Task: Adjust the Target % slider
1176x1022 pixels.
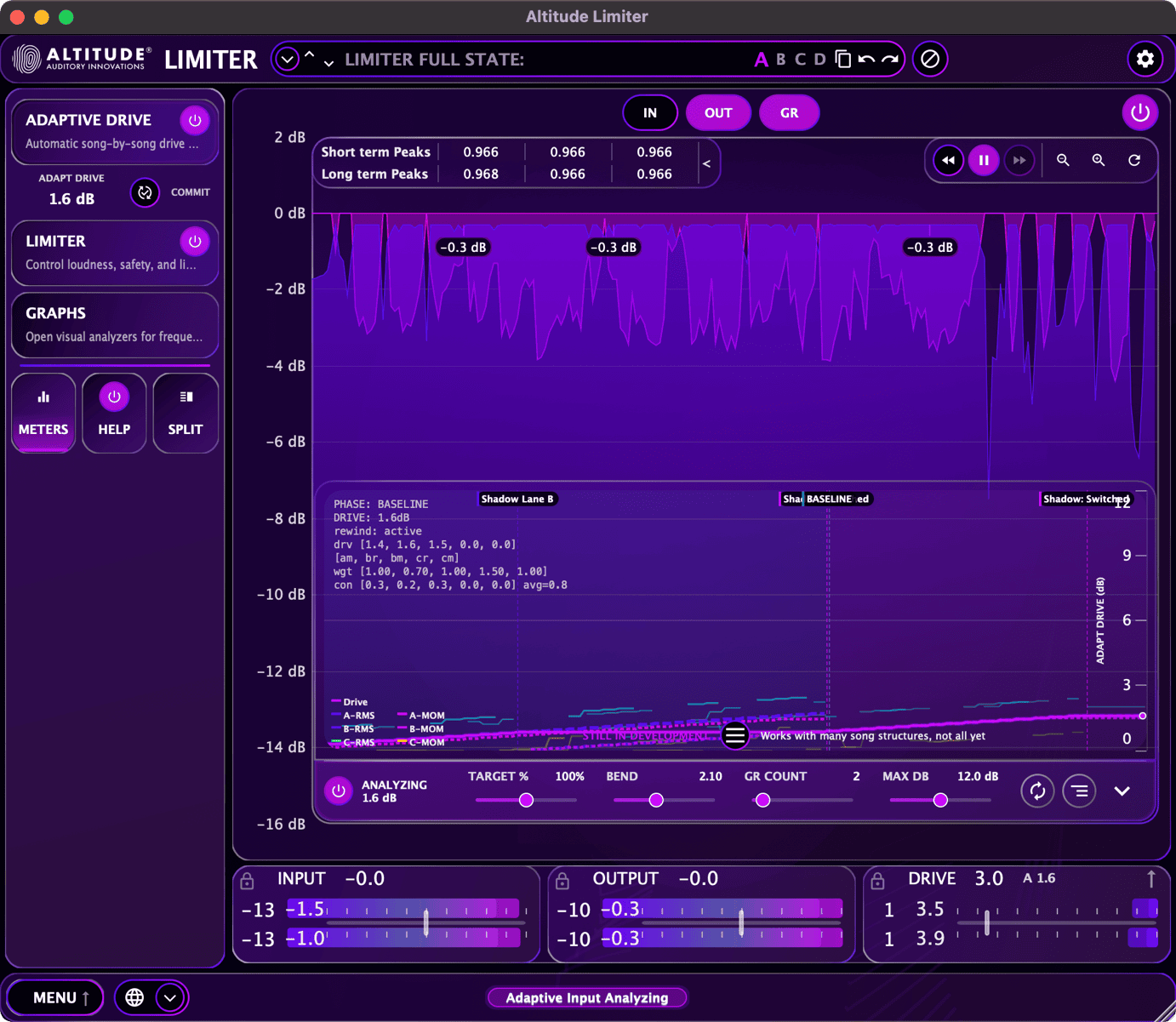Action: [527, 800]
